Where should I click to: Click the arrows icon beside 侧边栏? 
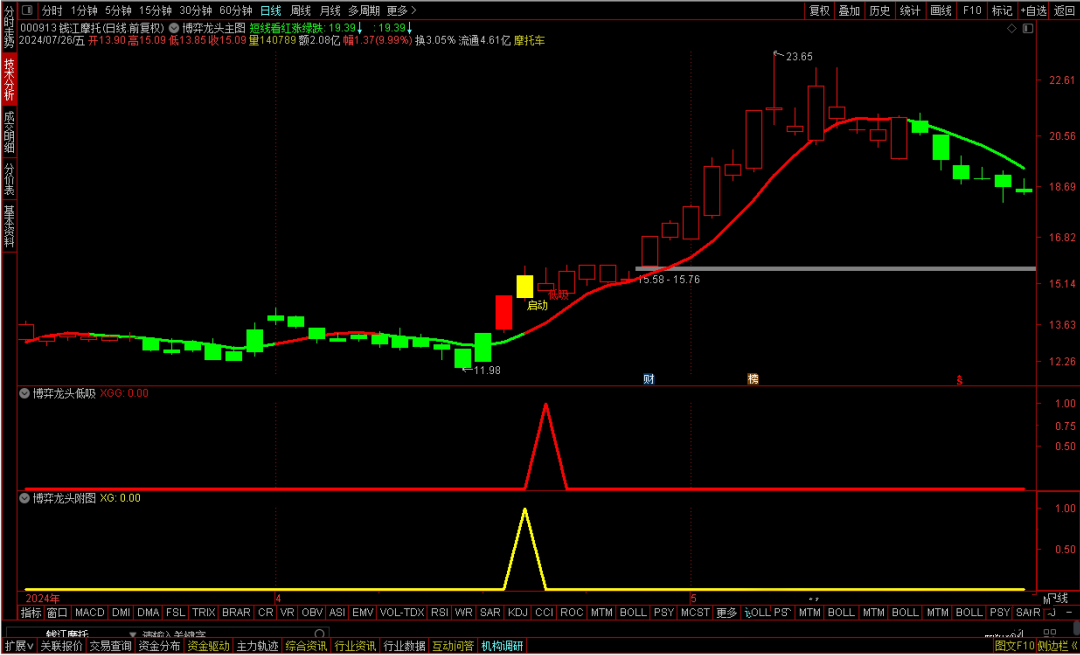point(1073,647)
